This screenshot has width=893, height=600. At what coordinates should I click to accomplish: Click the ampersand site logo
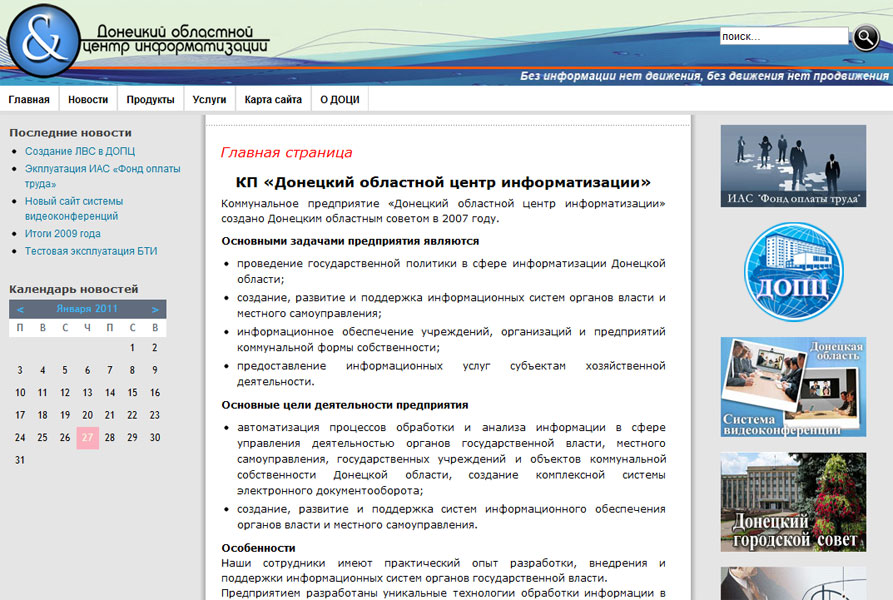pyautogui.click(x=41, y=40)
